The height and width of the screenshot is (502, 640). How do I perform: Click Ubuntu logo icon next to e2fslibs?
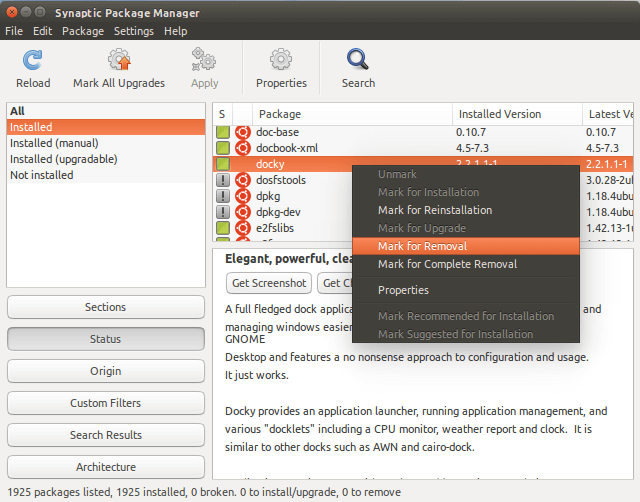(242, 228)
